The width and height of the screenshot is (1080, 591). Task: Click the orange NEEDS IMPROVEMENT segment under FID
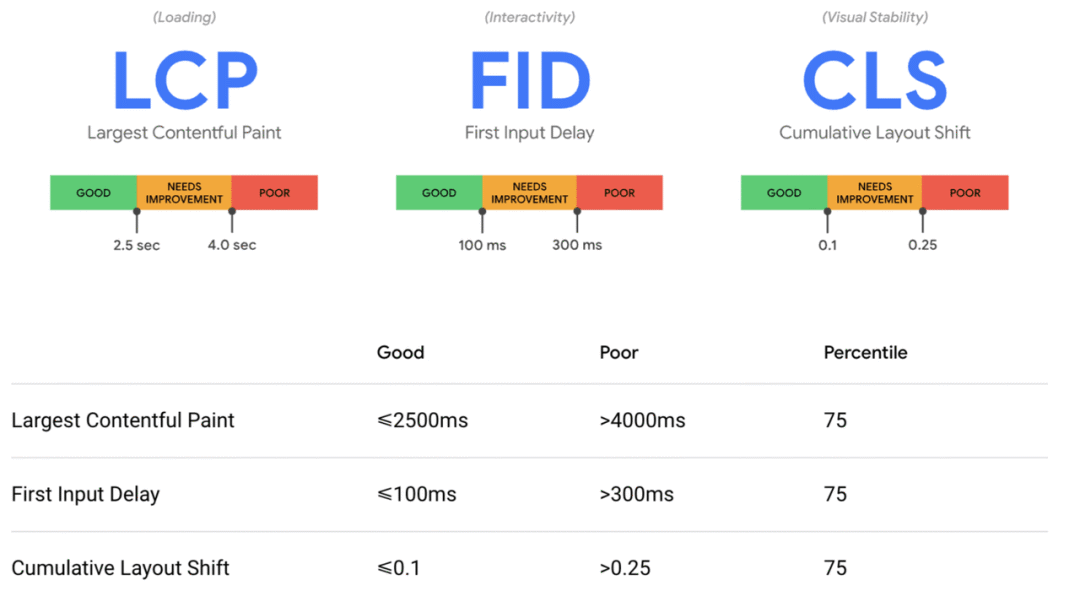pyautogui.click(x=530, y=193)
